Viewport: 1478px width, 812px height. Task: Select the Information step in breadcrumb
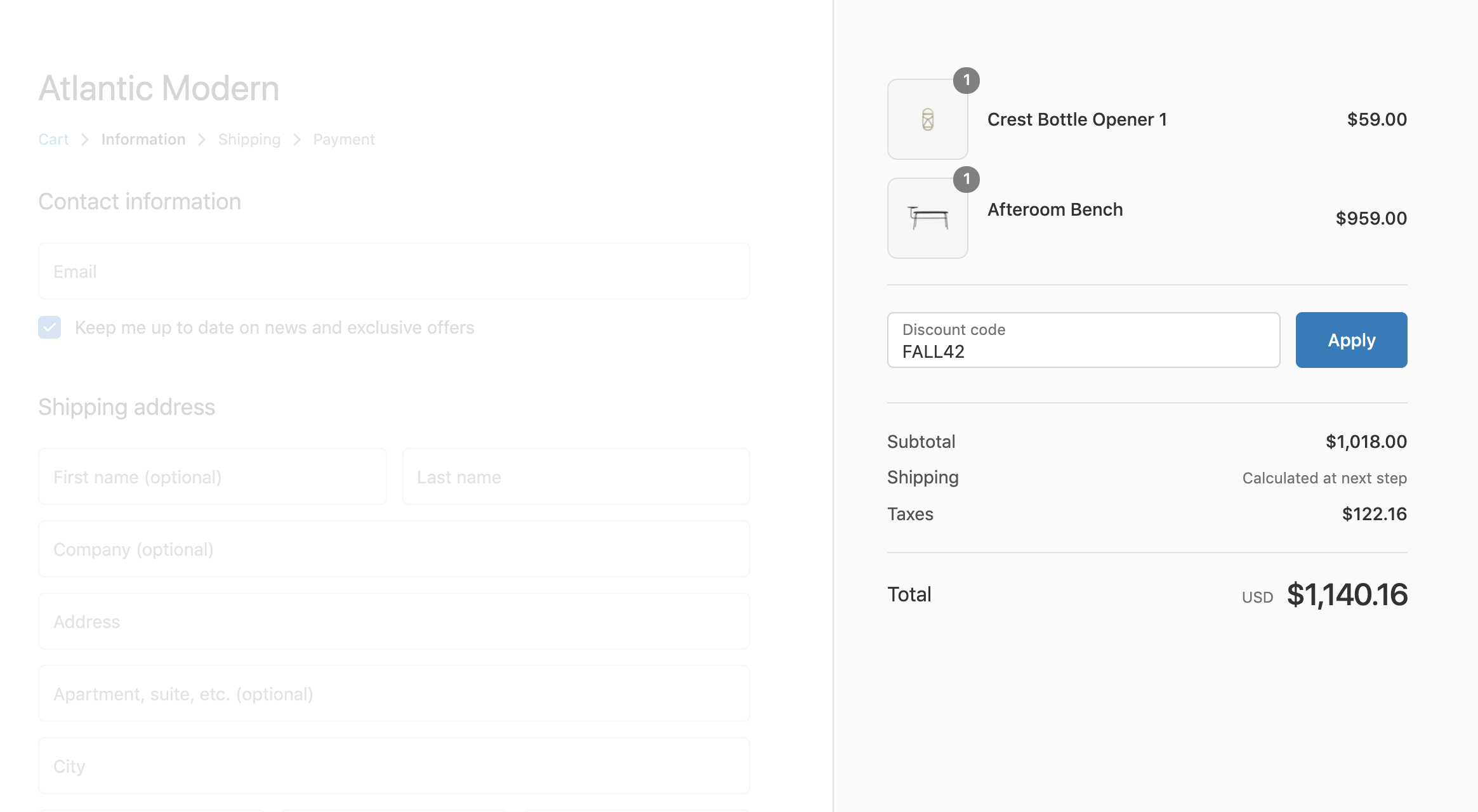point(143,139)
